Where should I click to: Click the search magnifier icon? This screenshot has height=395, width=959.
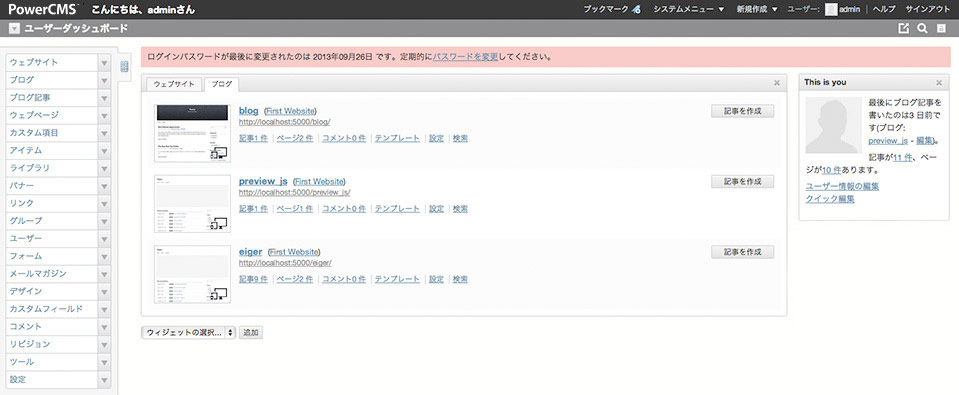coord(922,28)
